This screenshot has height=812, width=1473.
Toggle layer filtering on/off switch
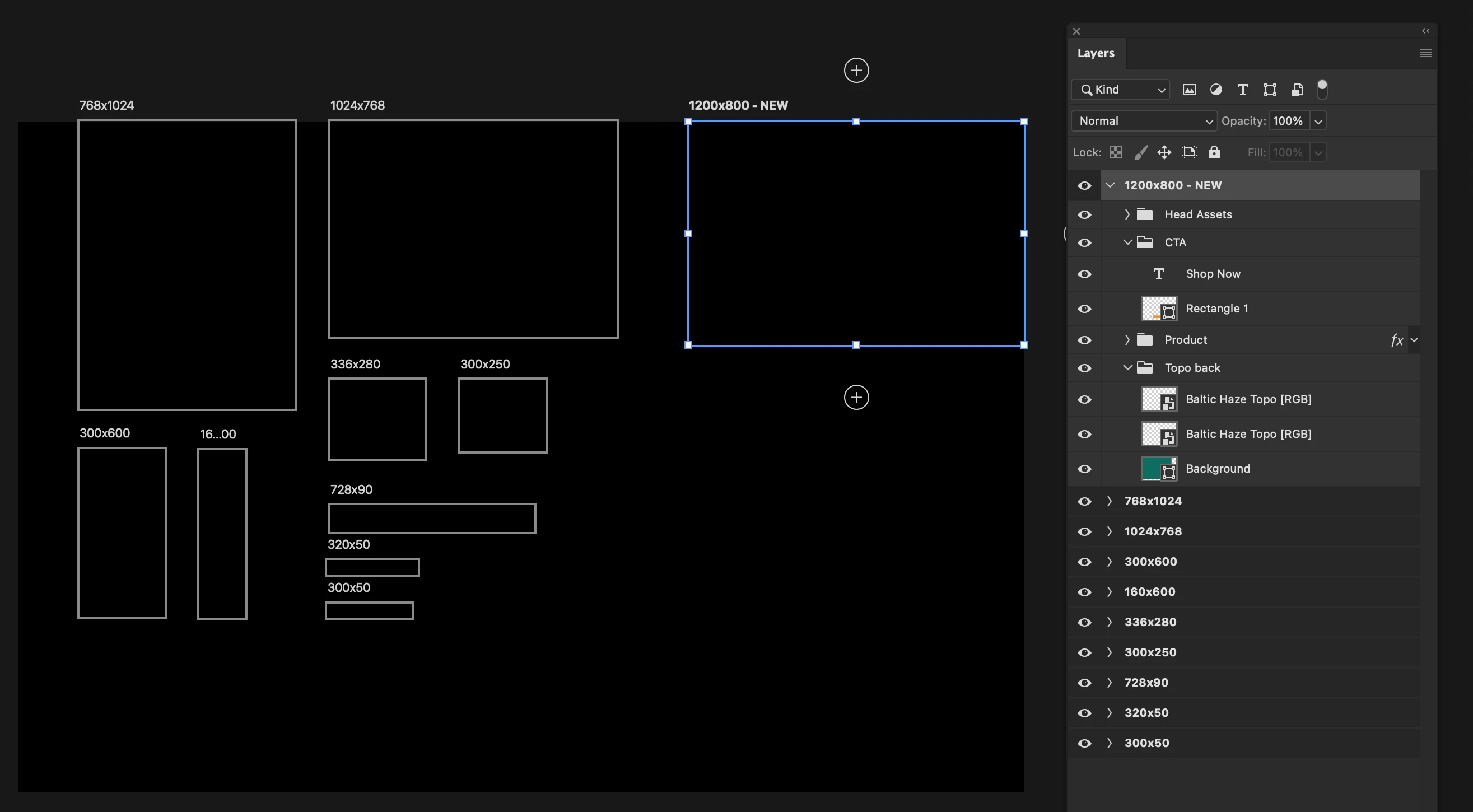coord(1321,89)
